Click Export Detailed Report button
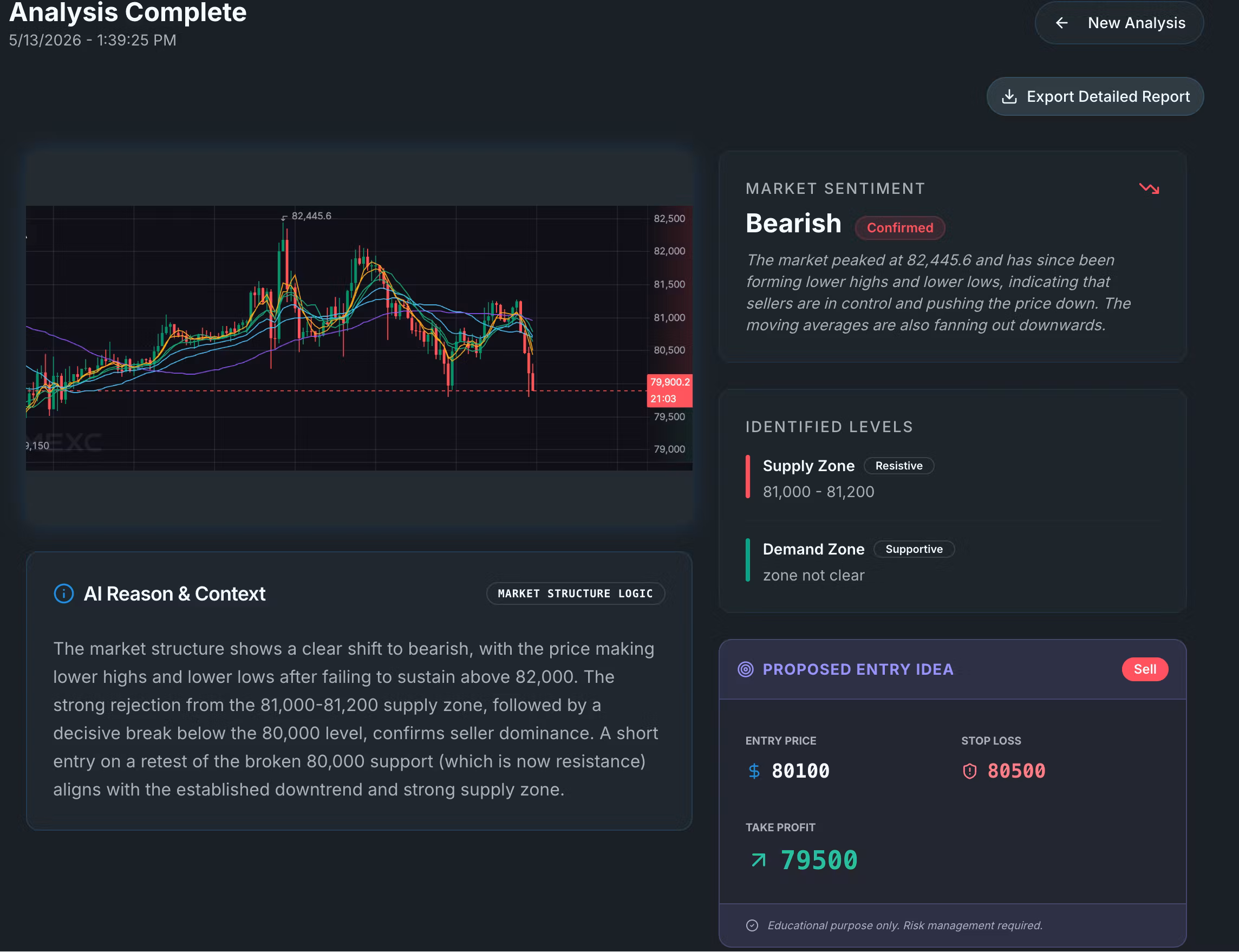Screen dimensions: 1239x952 coord(1094,96)
